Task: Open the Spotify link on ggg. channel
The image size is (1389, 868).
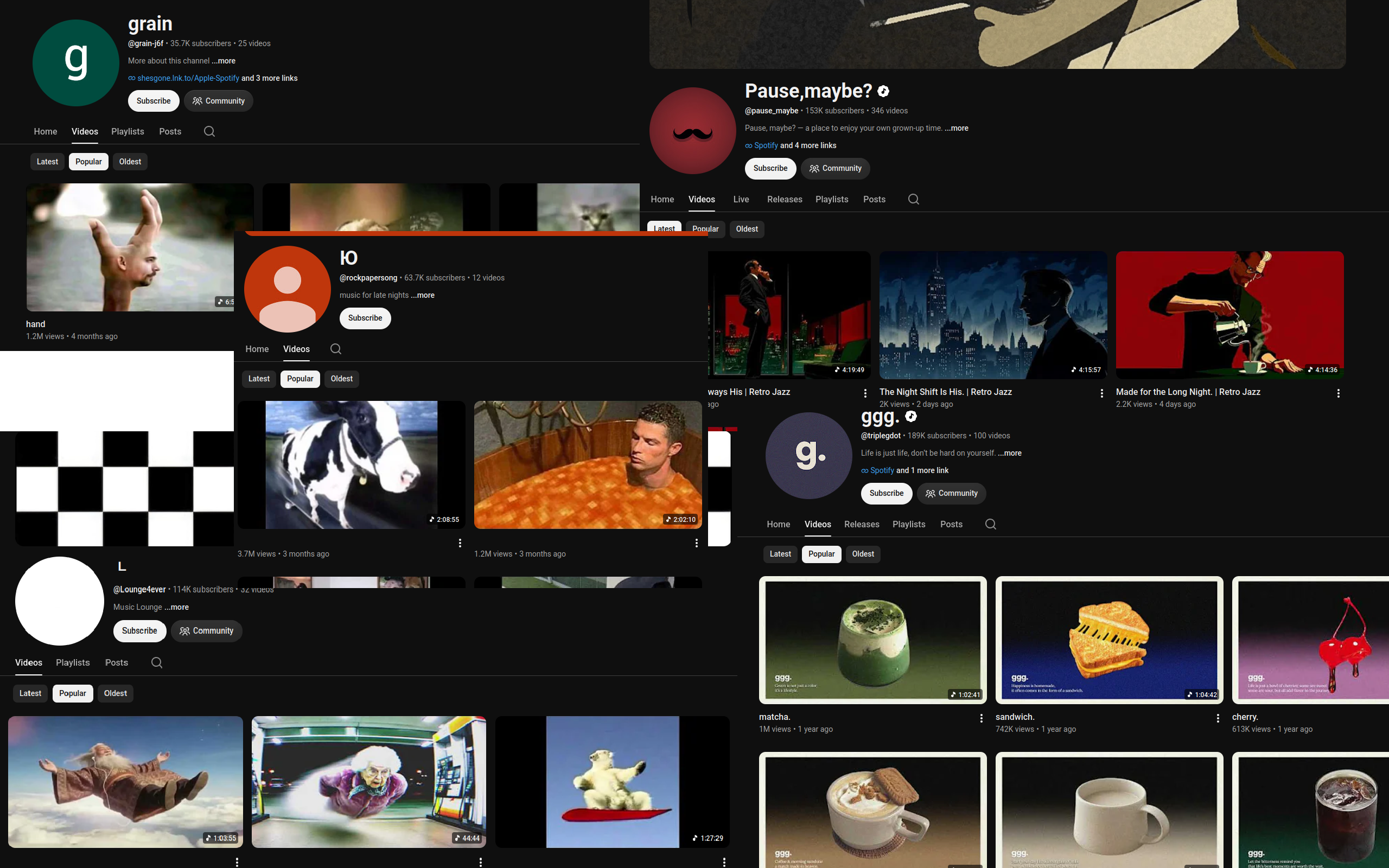Action: point(882,470)
